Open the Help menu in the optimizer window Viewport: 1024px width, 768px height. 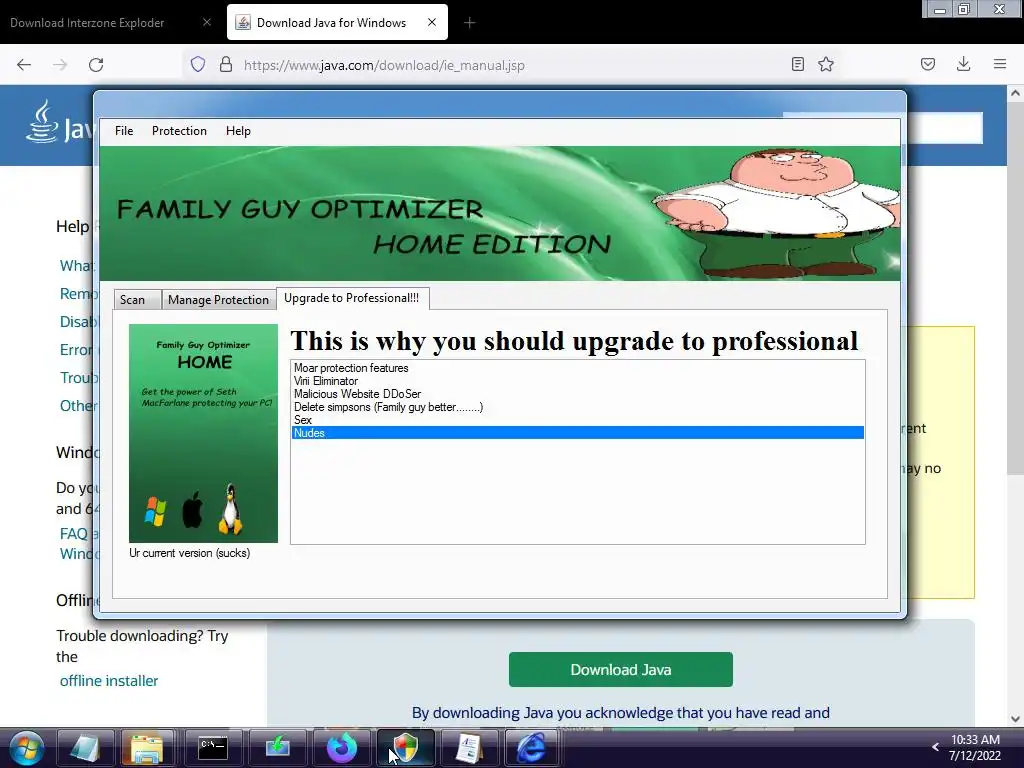(238, 131)
